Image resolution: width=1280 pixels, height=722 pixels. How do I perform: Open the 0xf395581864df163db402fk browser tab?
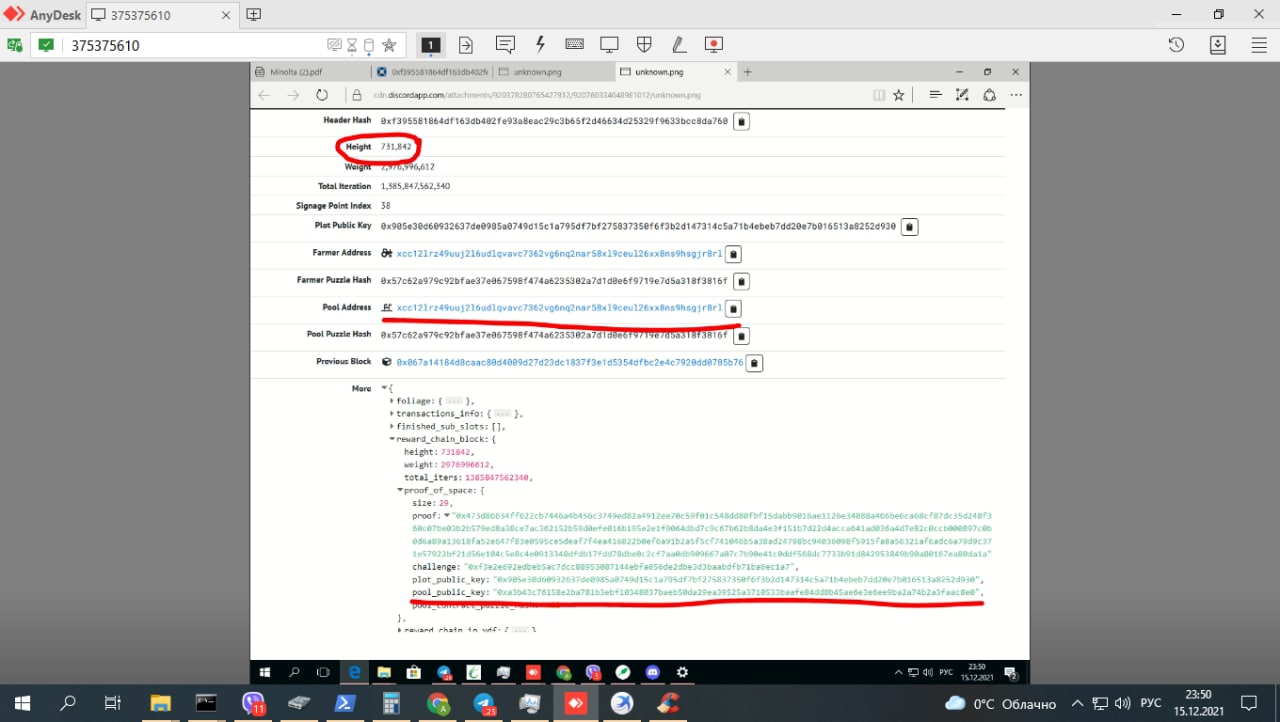(x=433, y=72)
